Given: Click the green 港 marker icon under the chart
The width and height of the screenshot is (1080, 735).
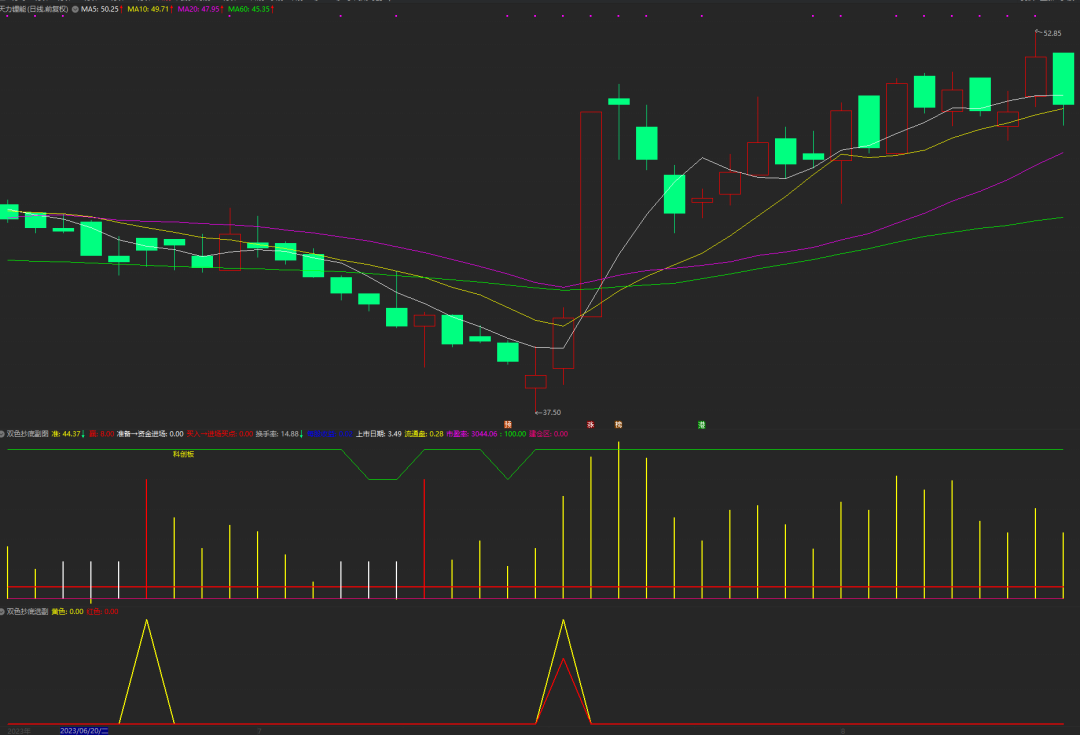Looking at the screenshot, I should 702,425.
